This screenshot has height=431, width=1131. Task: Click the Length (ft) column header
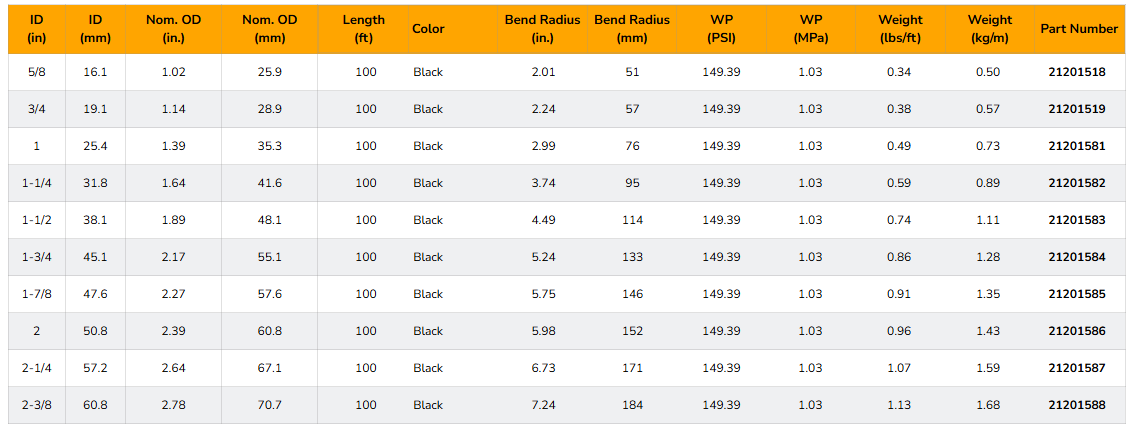click(x=364, y=30)
